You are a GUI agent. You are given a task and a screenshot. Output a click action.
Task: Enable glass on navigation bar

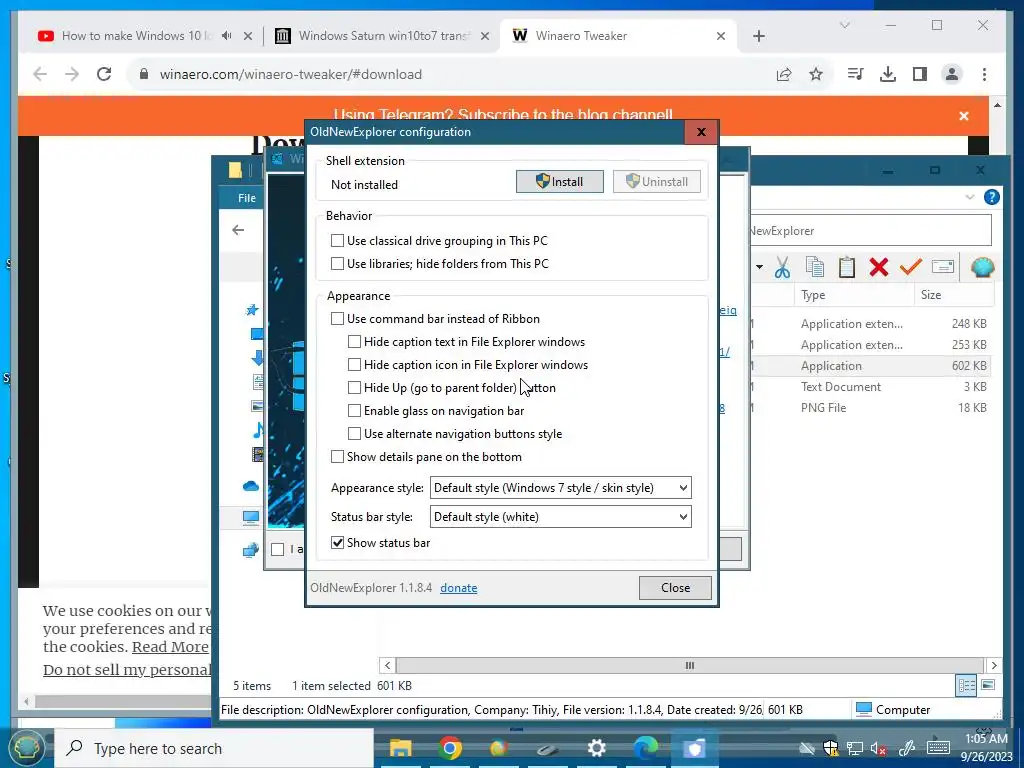[x=354, y=411]
